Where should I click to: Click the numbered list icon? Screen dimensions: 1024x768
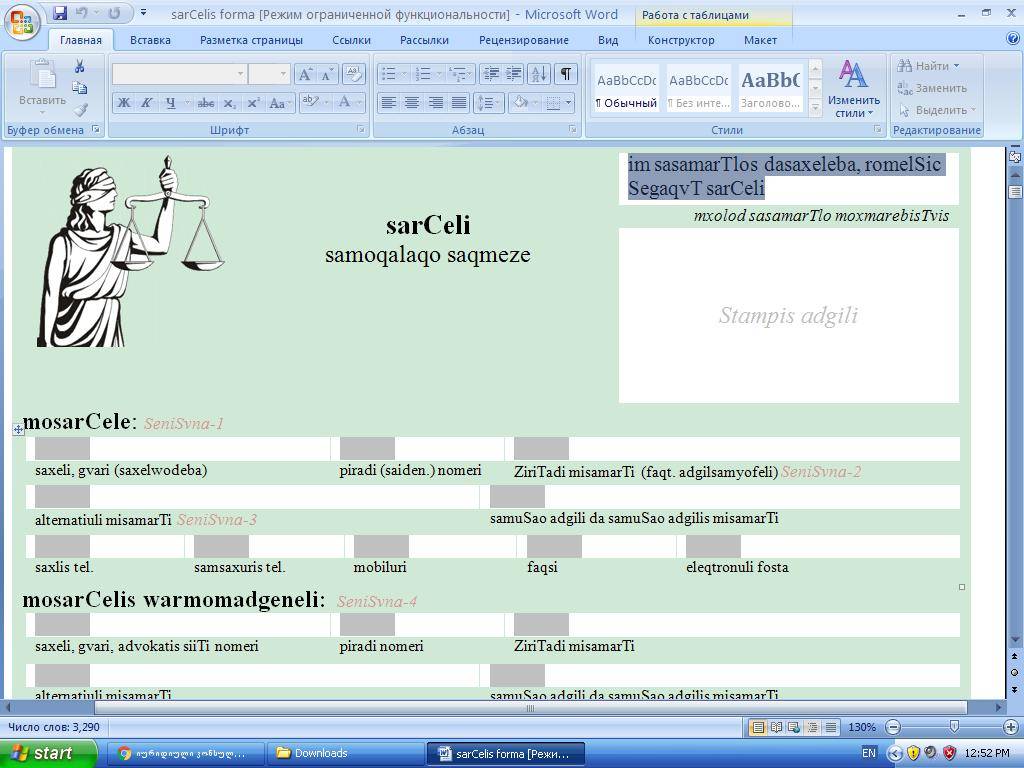[424, 74]
